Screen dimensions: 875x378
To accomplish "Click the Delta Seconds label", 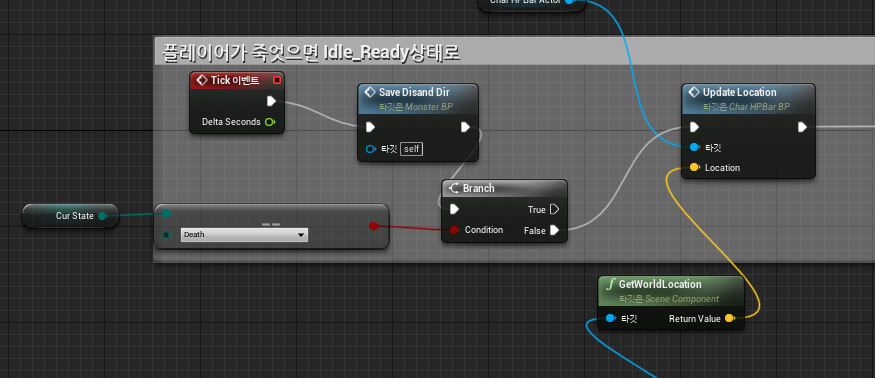I will pyautogui.click(x=231, y=122).
